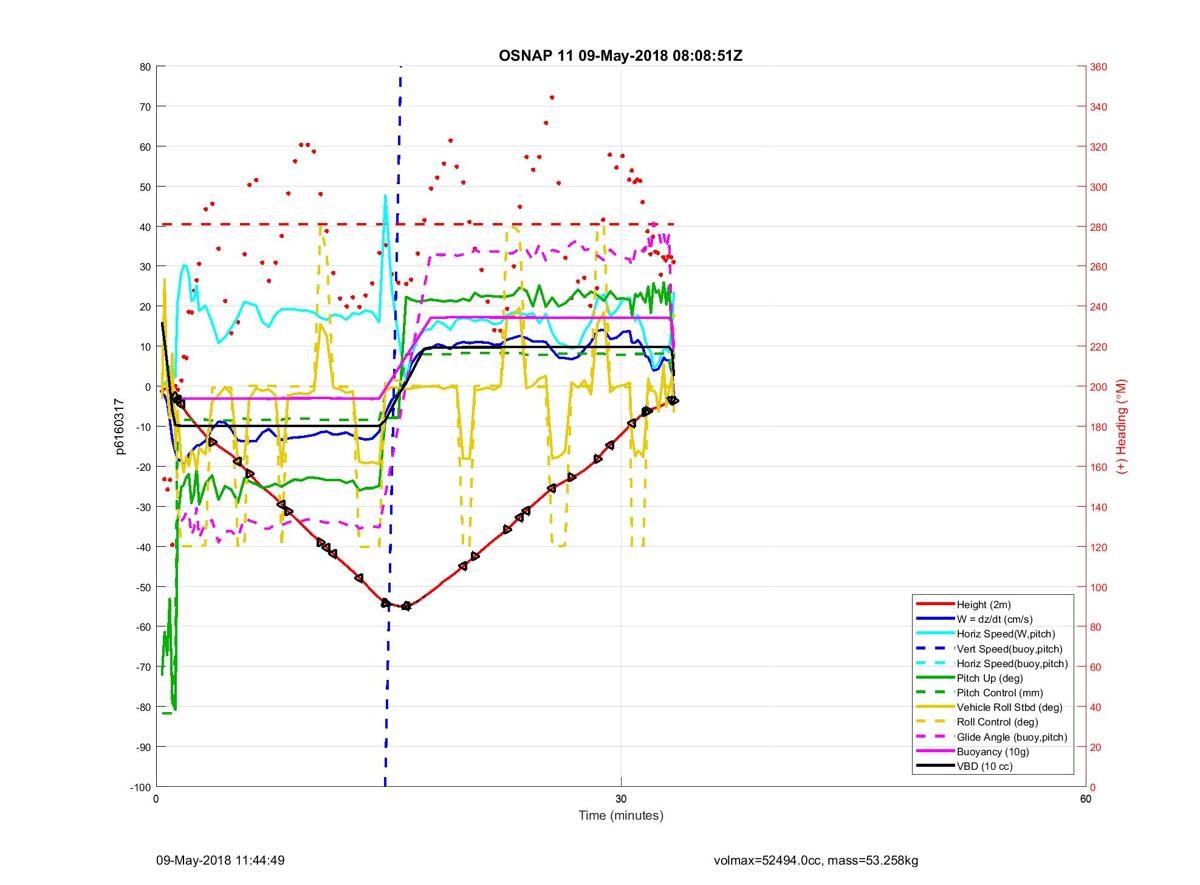Select legend label "Roll Control (deg)"
Image resolution: width=1200 pixels, height=885 pixels.
click(x=997, y=721)
